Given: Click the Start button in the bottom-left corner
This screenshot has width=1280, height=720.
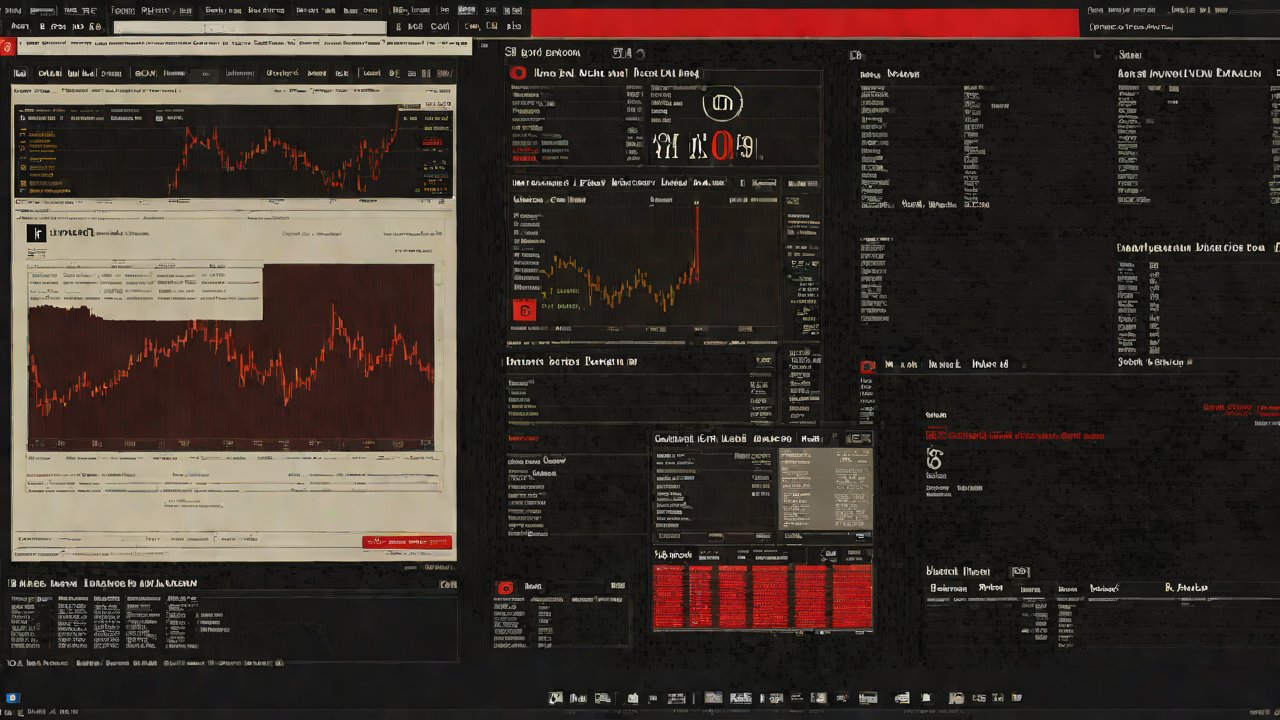Looking at the screenshot, I should point(13,698).
